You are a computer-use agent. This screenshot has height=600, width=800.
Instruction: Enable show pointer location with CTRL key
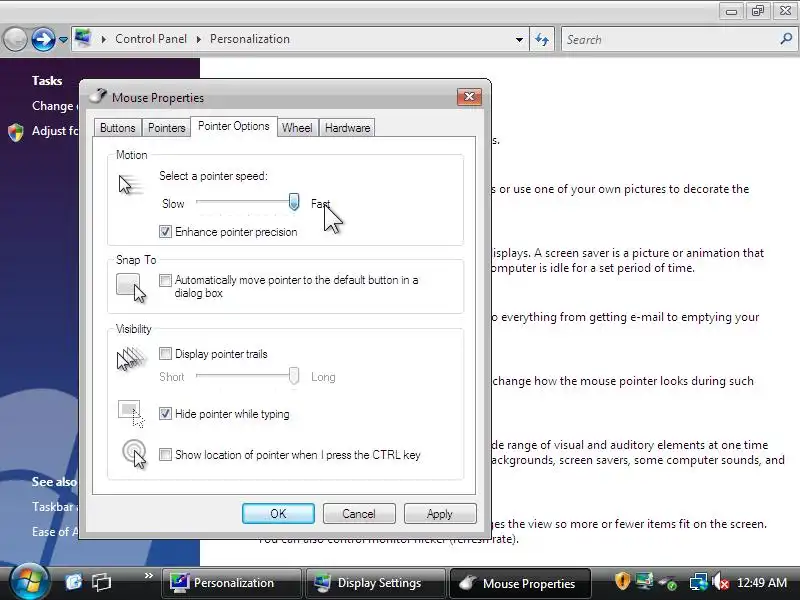pyautogui.click(x=165, y=455)
